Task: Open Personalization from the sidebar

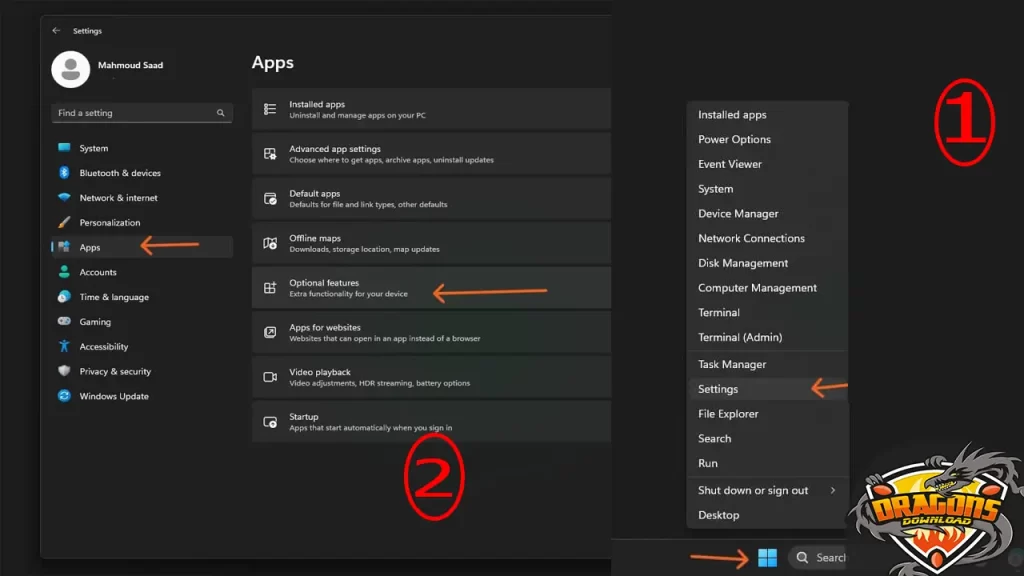Action: click(110, 223)
